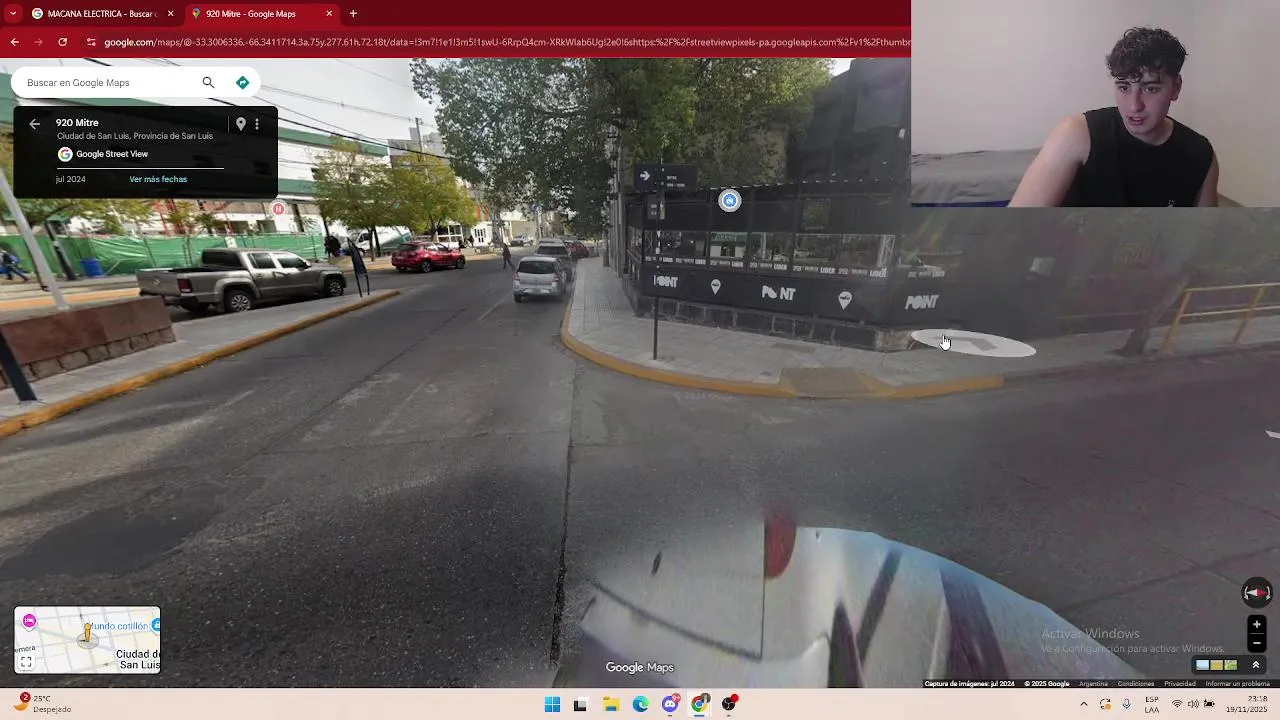
Task: Click the URL in the address bar
Action: tap(507, 42)
